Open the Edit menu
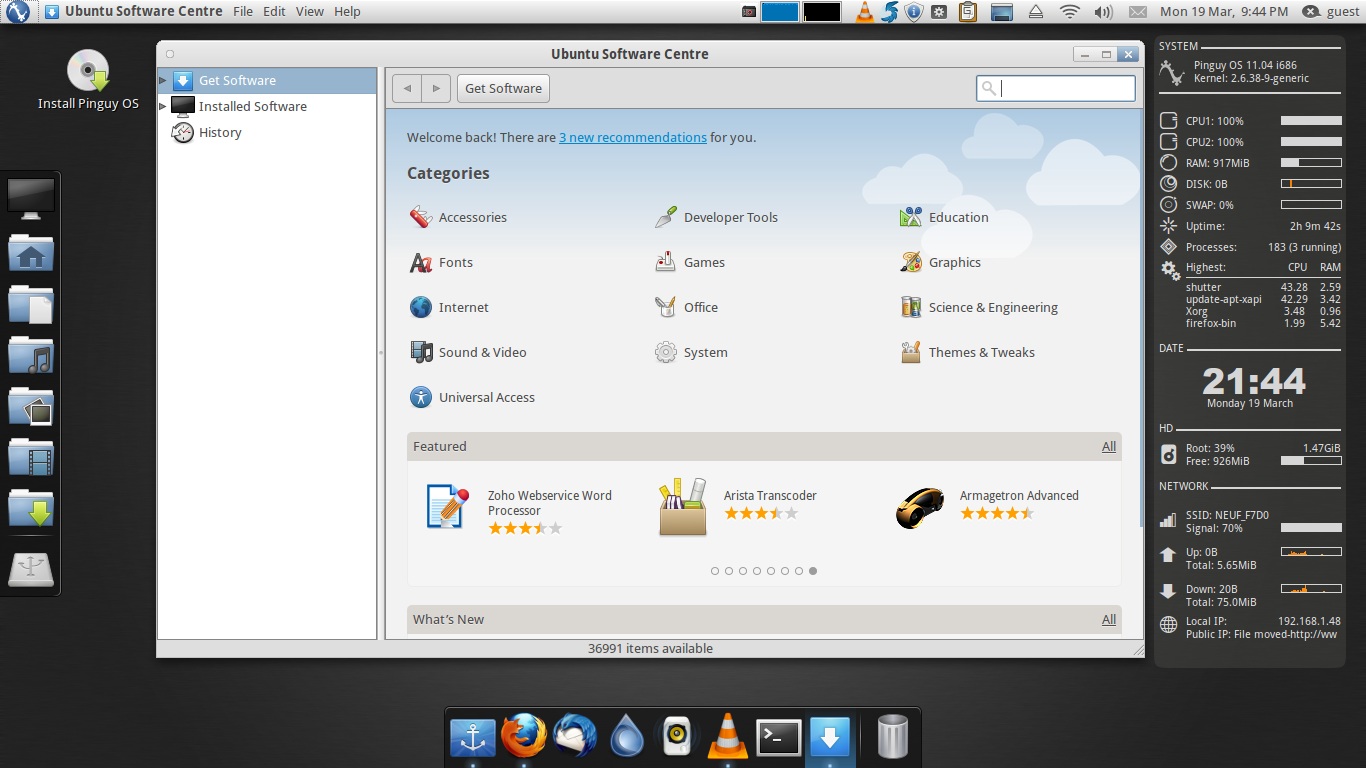1366x768 pixels. pyautogui.click(x=274, y=12)
